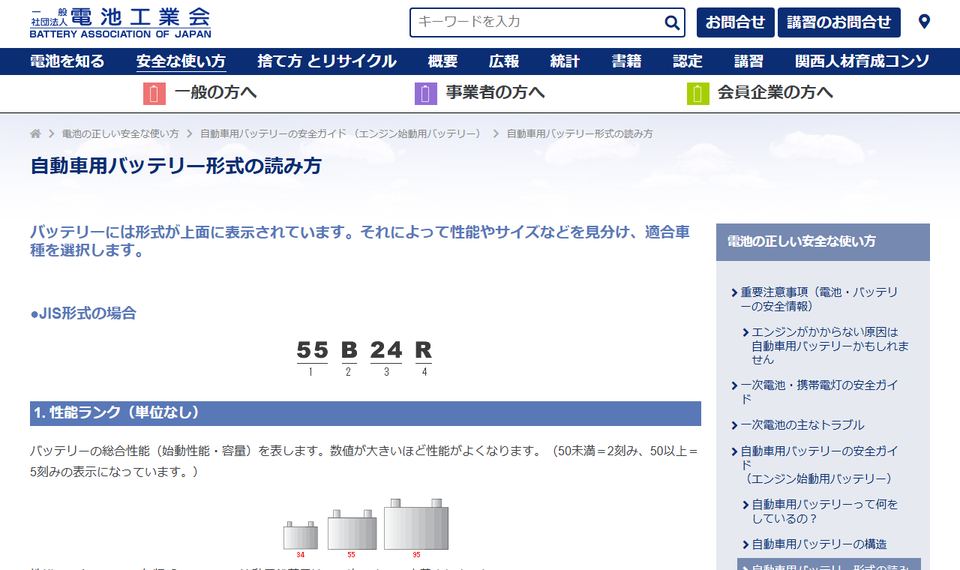The width and height of the screenshot is (960, 570).
Task: Open sidebar link 自動車用バッテリーの安全ガイド（エンジン始動用バッテリー）
Action: (819, 465)
